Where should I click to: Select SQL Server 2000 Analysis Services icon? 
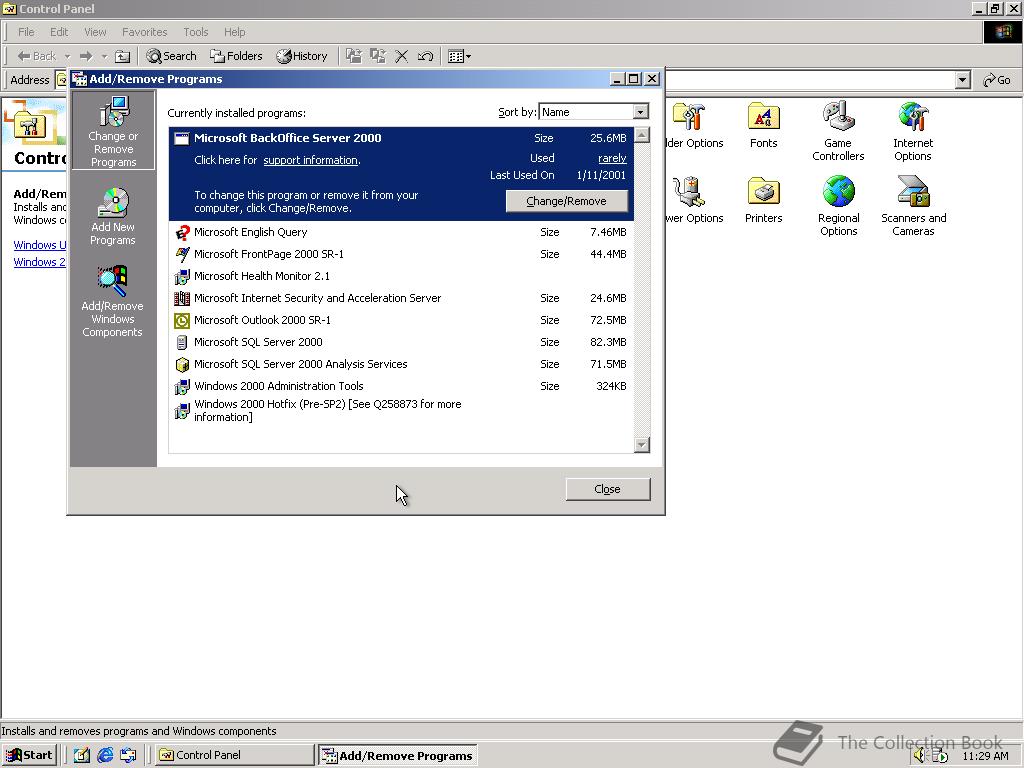point(182,364)
